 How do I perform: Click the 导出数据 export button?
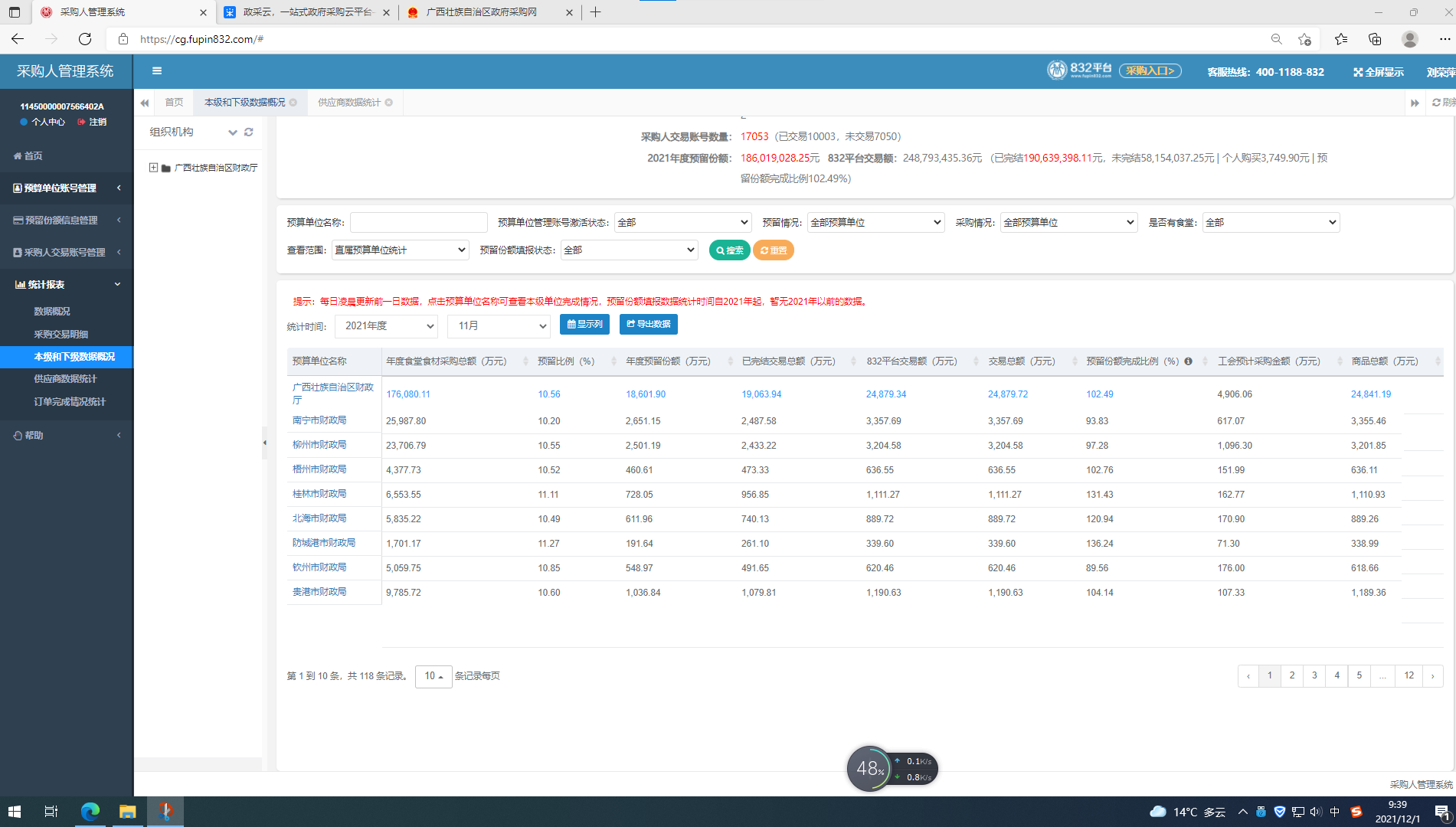pos(648,324)
